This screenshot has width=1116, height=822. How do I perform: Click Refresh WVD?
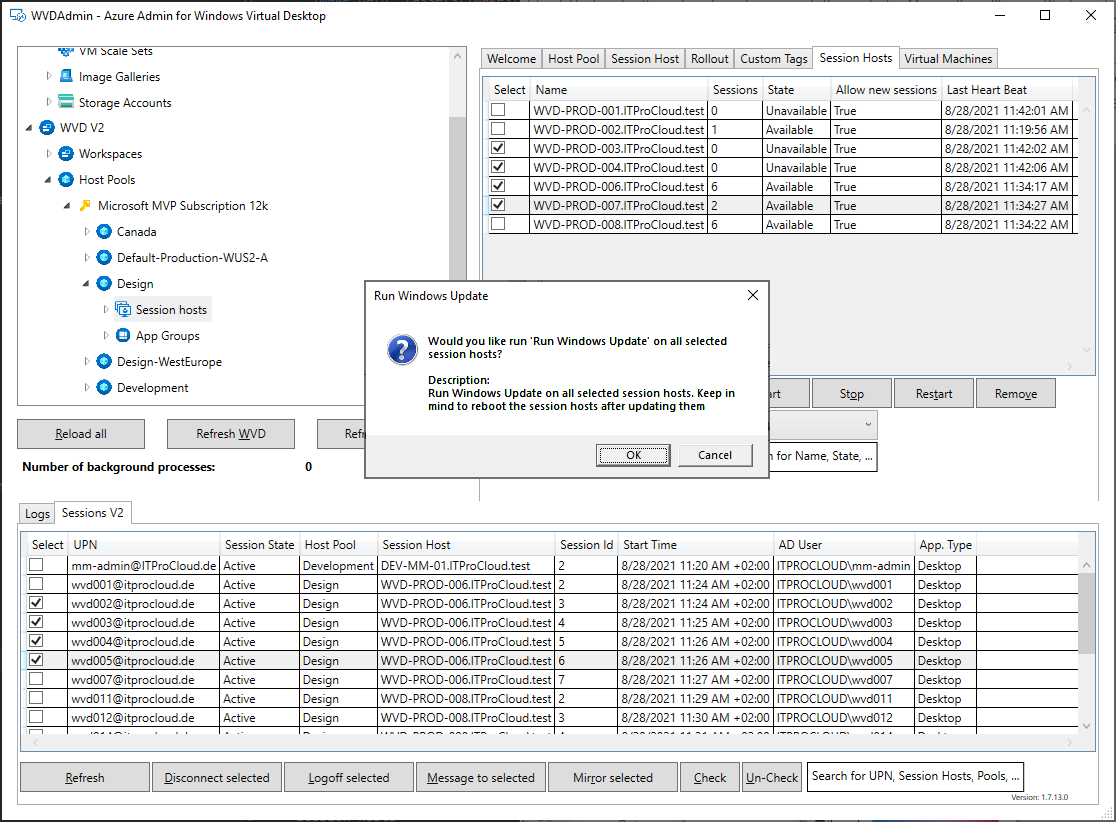coord(231,434)
